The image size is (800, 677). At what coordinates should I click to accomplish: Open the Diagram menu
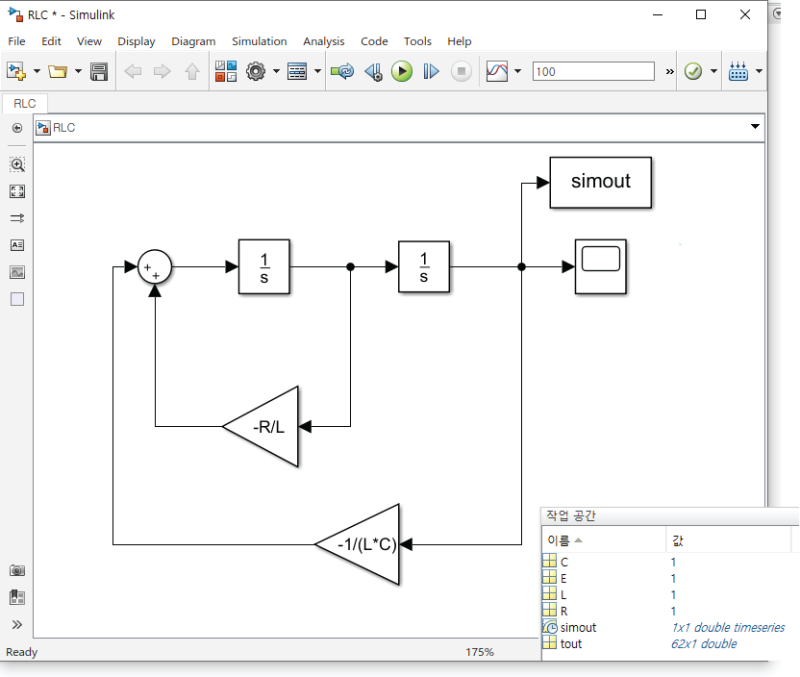click(x=193, y=41)
